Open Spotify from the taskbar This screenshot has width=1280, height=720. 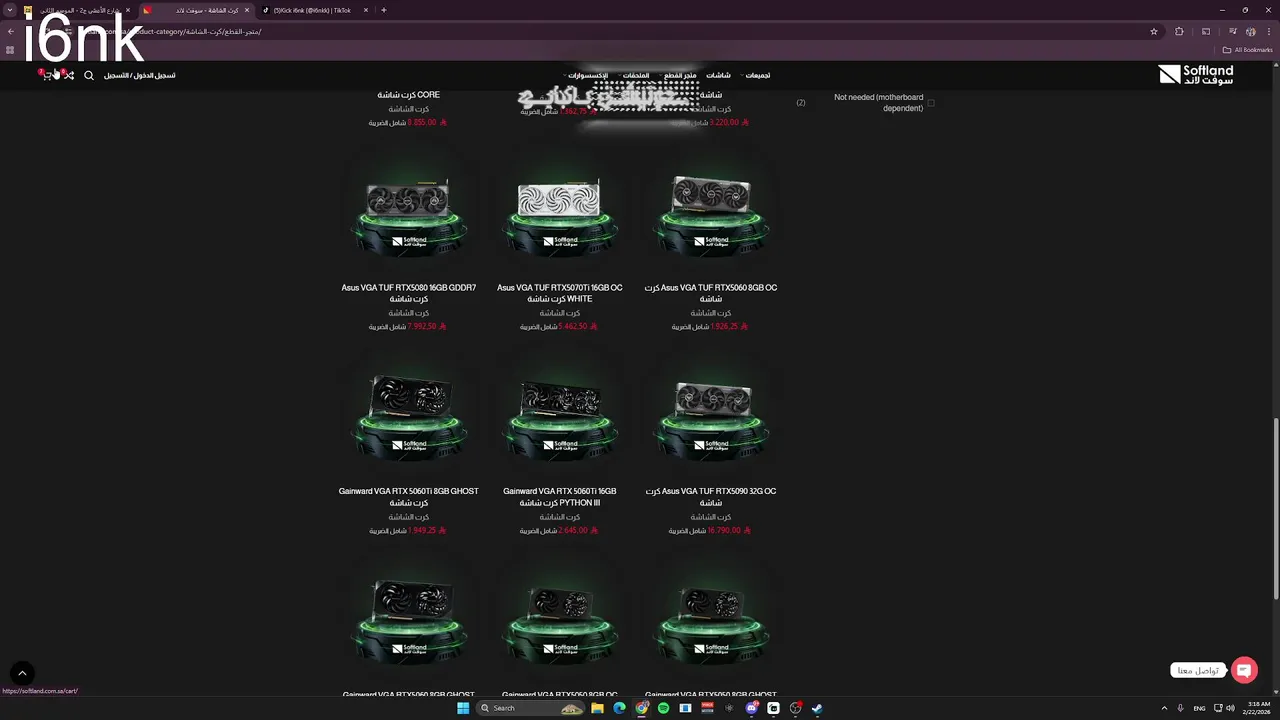[663, 708]
